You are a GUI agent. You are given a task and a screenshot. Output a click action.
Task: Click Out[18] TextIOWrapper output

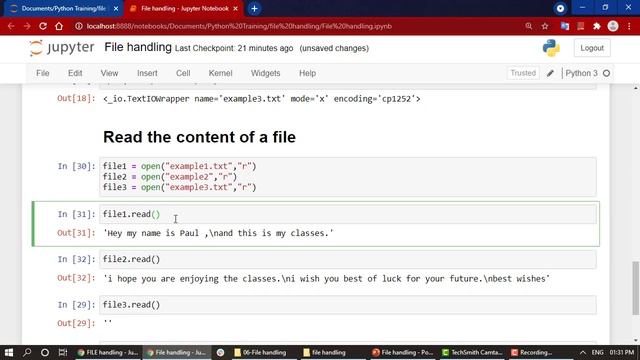pos(262,99)
